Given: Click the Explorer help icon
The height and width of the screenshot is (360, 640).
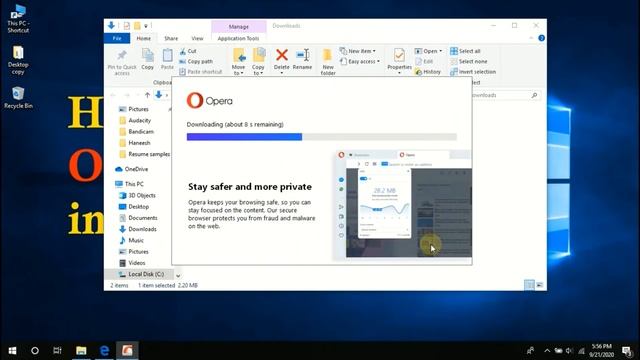Looking at the screenshot, I should pos(541,38).
